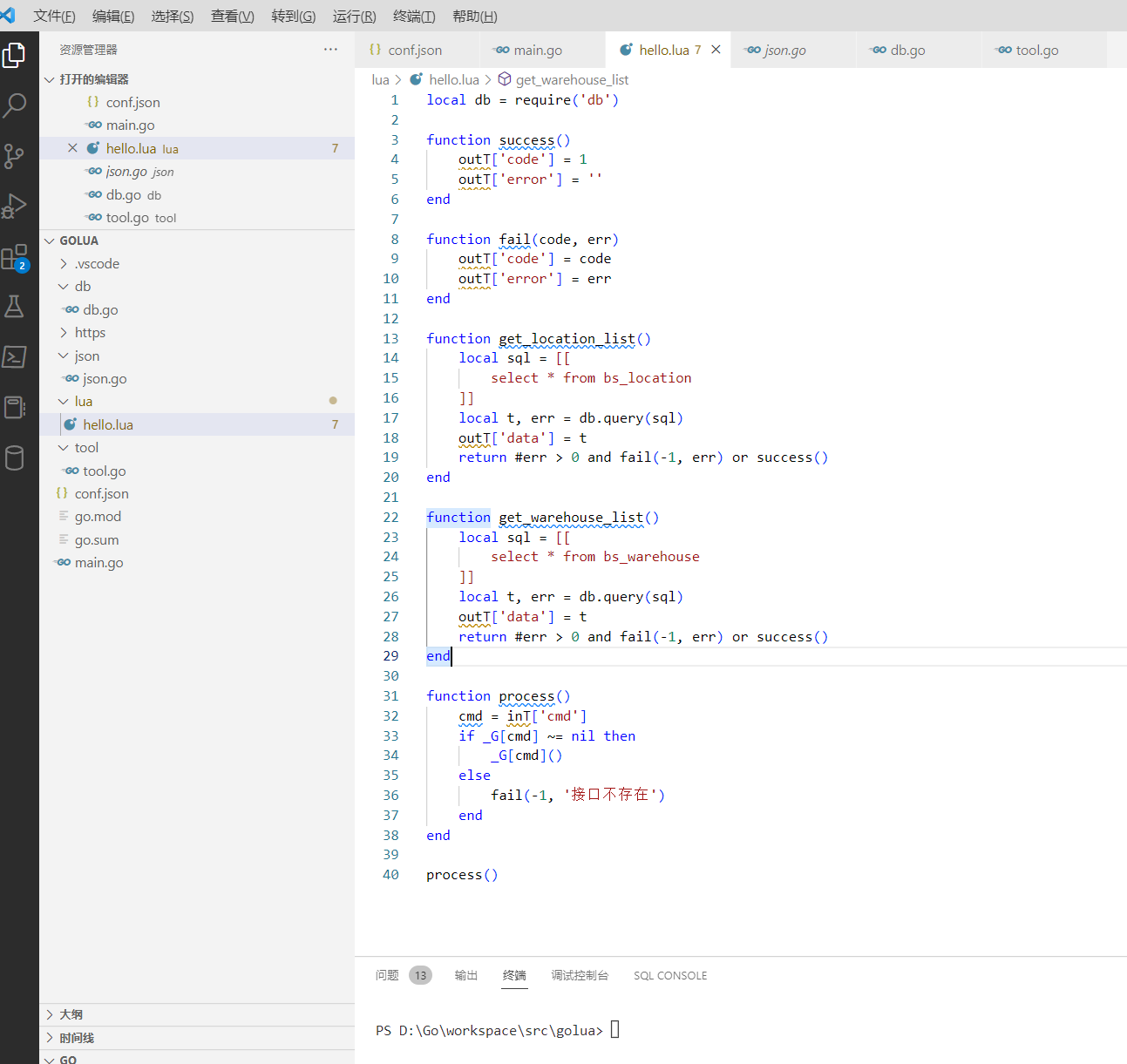1127x1064 pixels.
Task: Close the hello.lua editor tab
Action: [x=716, y=50]
